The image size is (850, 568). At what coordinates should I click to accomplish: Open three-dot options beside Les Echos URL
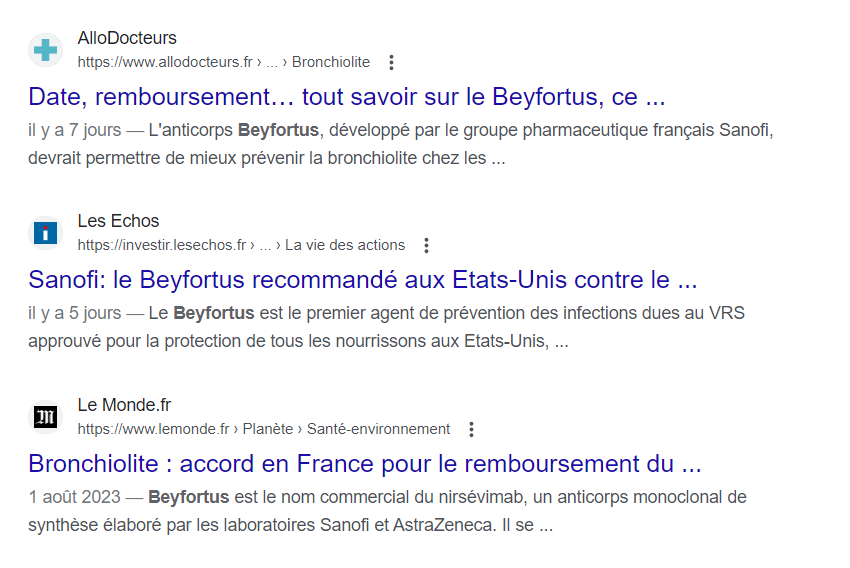[427, 245]
